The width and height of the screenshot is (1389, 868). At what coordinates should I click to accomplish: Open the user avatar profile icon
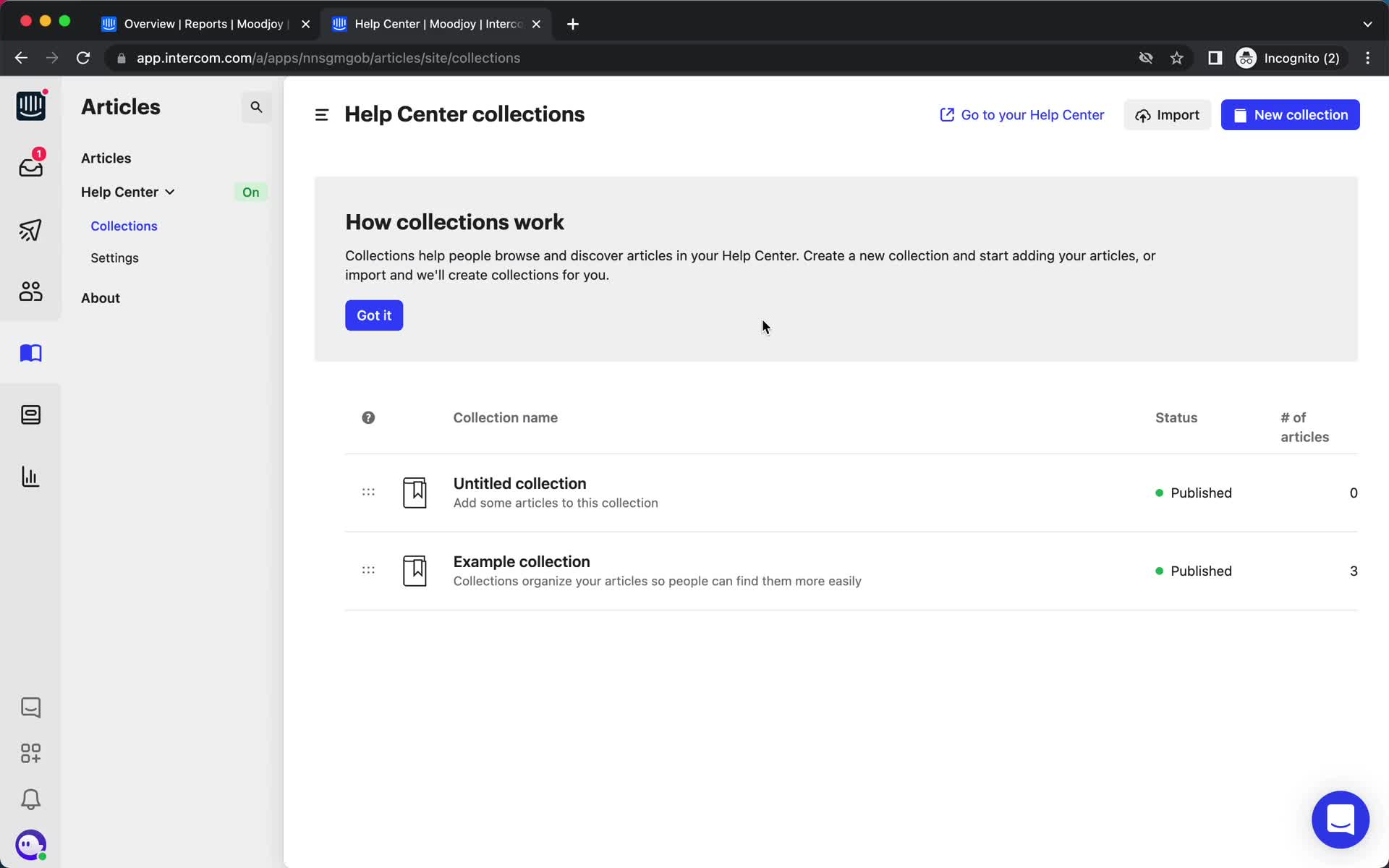(x=30, y=845)
